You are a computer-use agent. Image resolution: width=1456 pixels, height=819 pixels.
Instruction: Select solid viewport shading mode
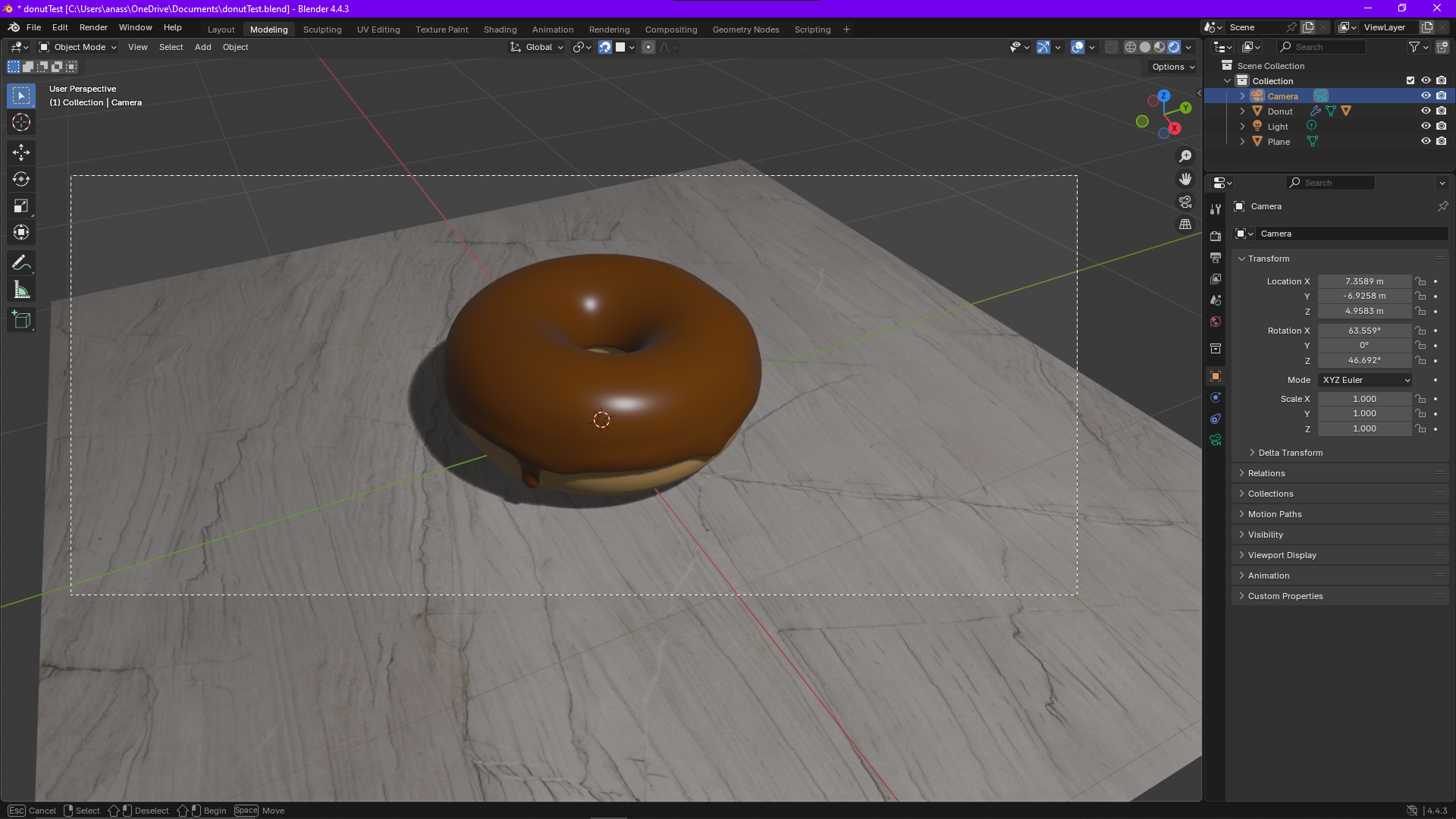1145,47
